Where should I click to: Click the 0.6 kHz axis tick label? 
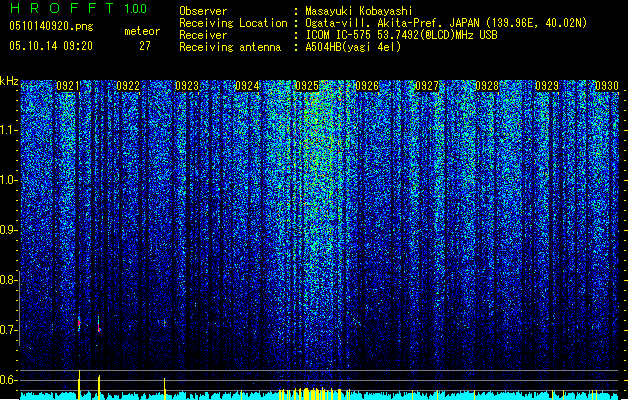click(9, 380)
